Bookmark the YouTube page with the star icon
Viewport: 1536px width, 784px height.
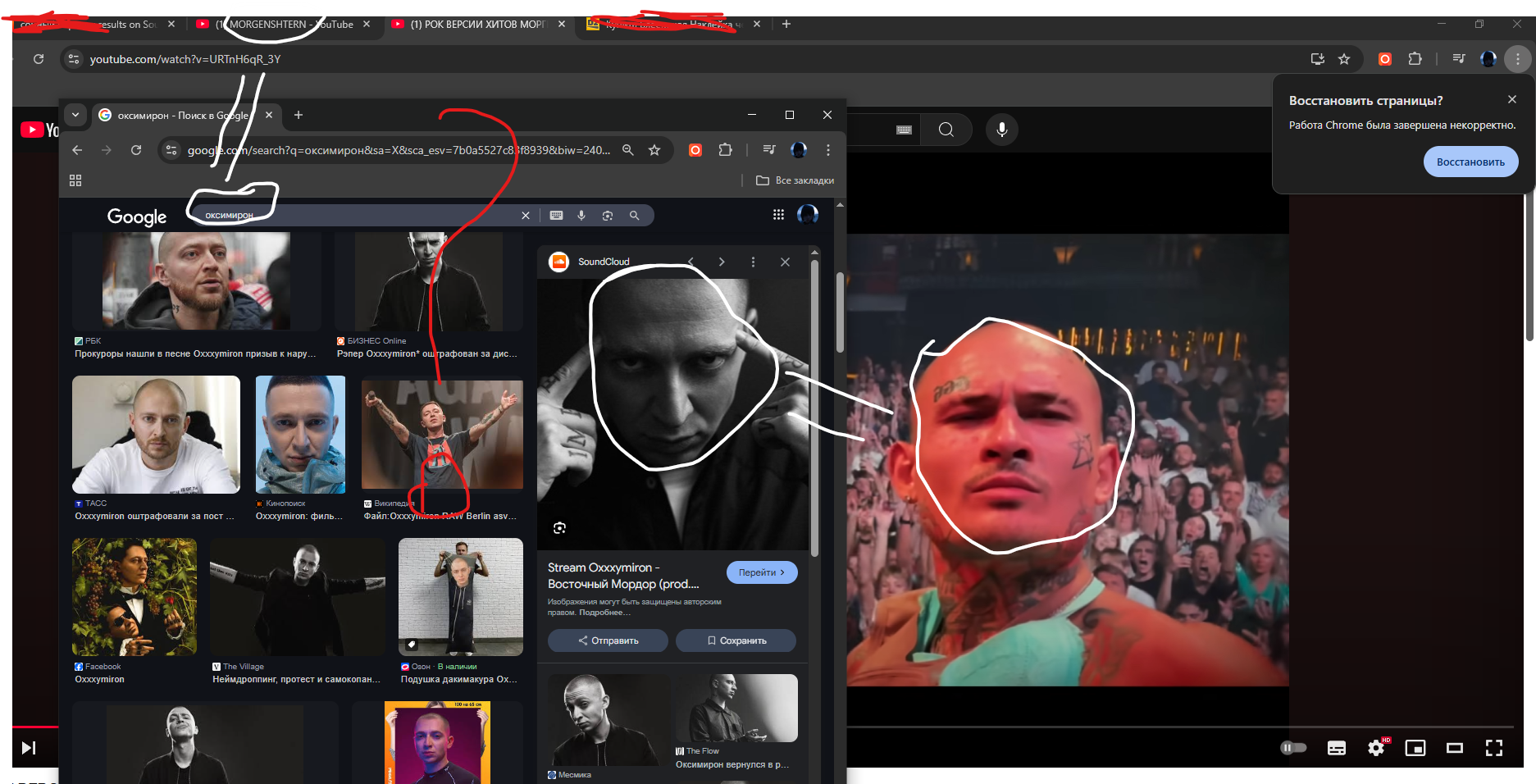coord(1344,59)
